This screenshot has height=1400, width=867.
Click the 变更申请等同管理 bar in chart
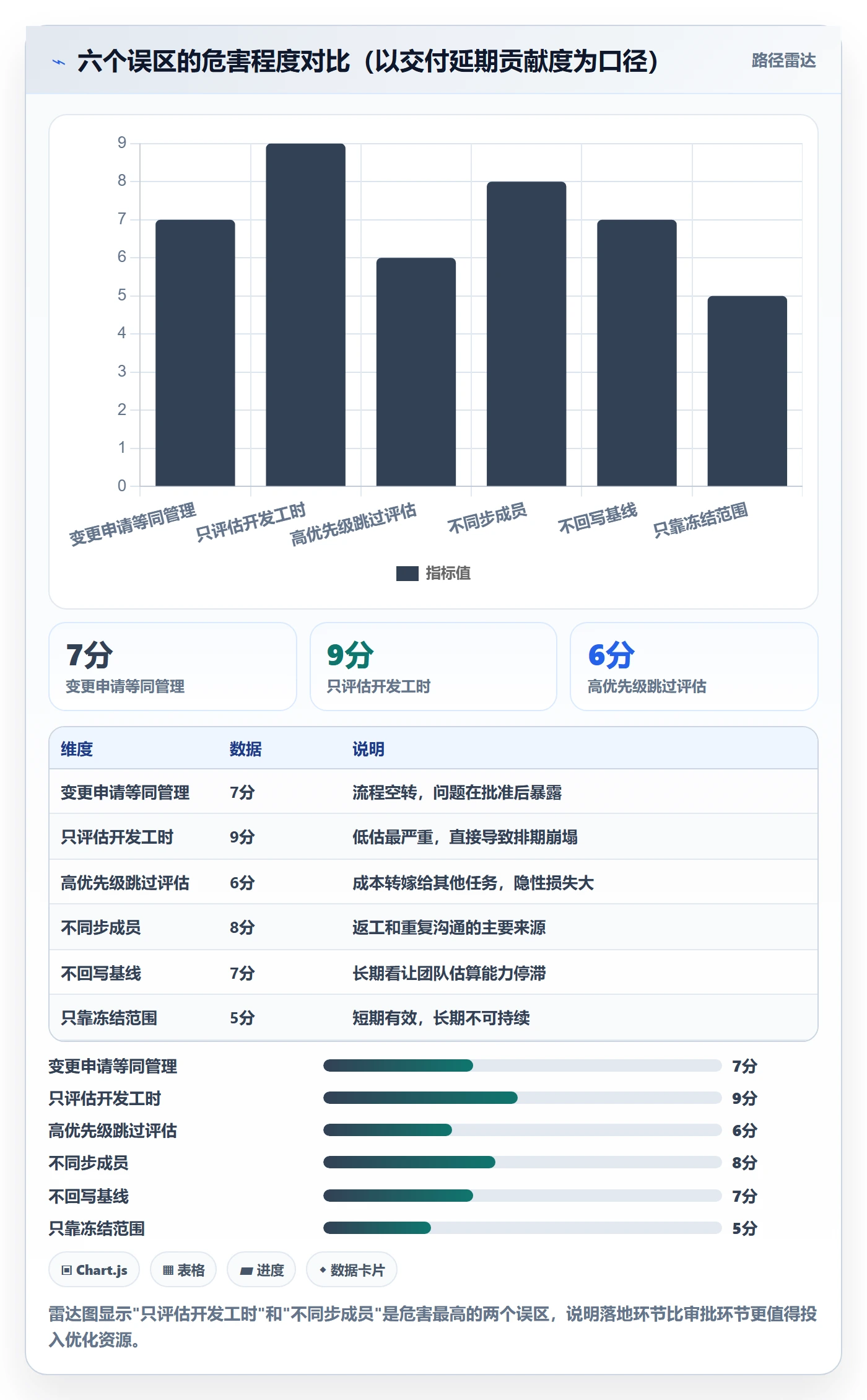(195, 352)
